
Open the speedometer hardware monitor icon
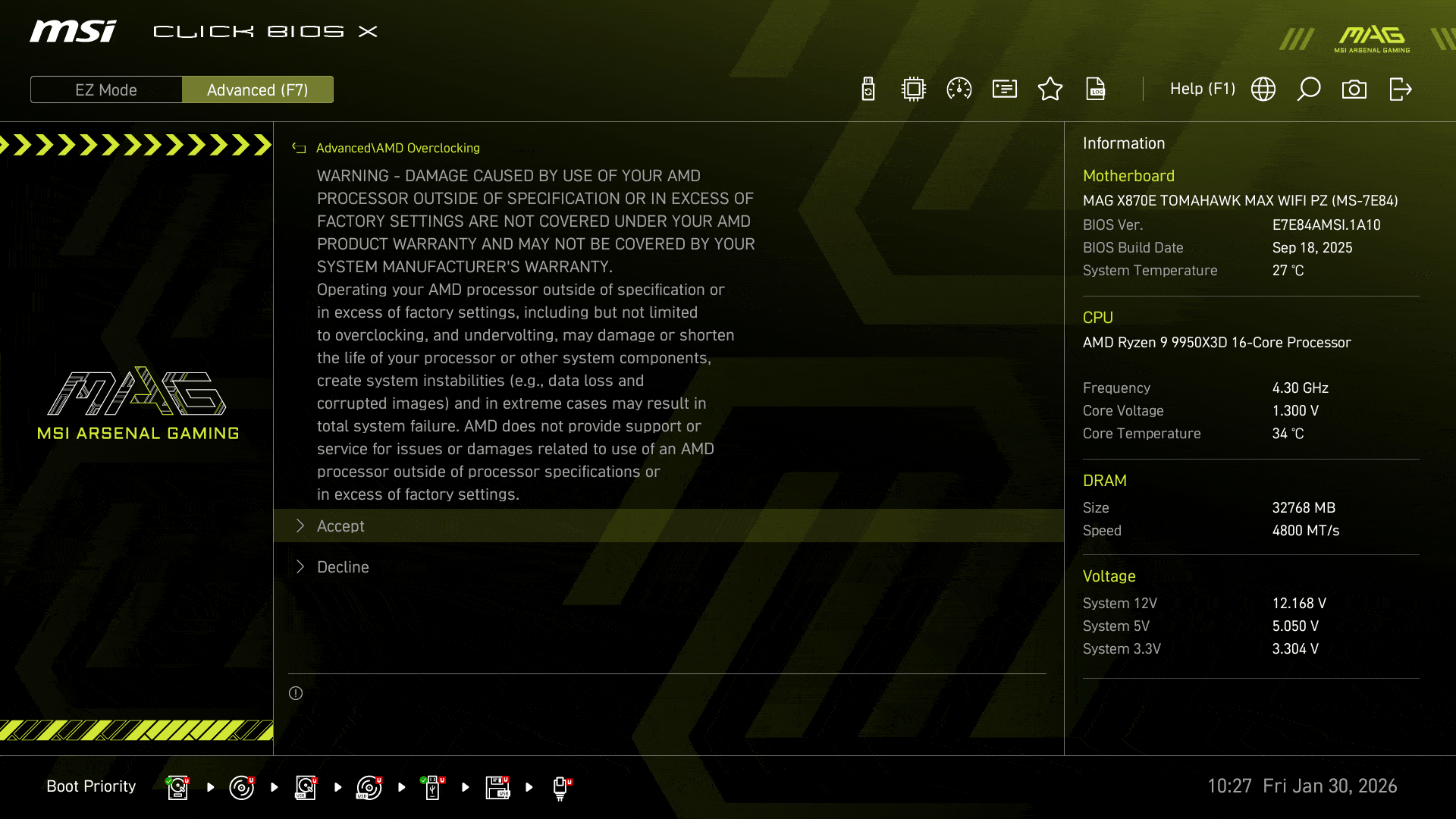tap(959, 89)
